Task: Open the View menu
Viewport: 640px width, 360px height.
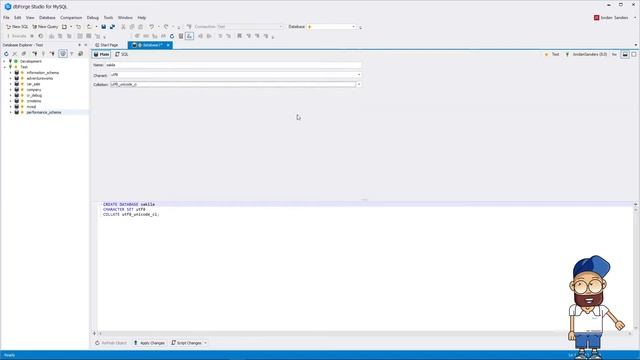Action: pyautogui.click(x=30, y=18)
